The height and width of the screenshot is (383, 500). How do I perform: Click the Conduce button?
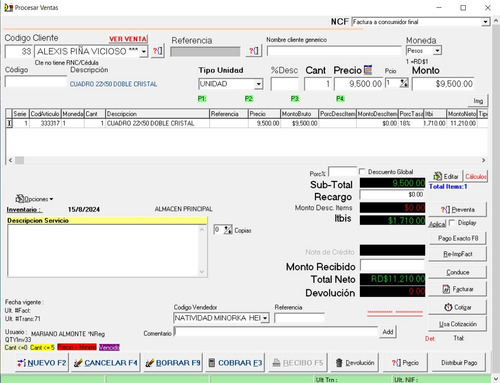457,272
